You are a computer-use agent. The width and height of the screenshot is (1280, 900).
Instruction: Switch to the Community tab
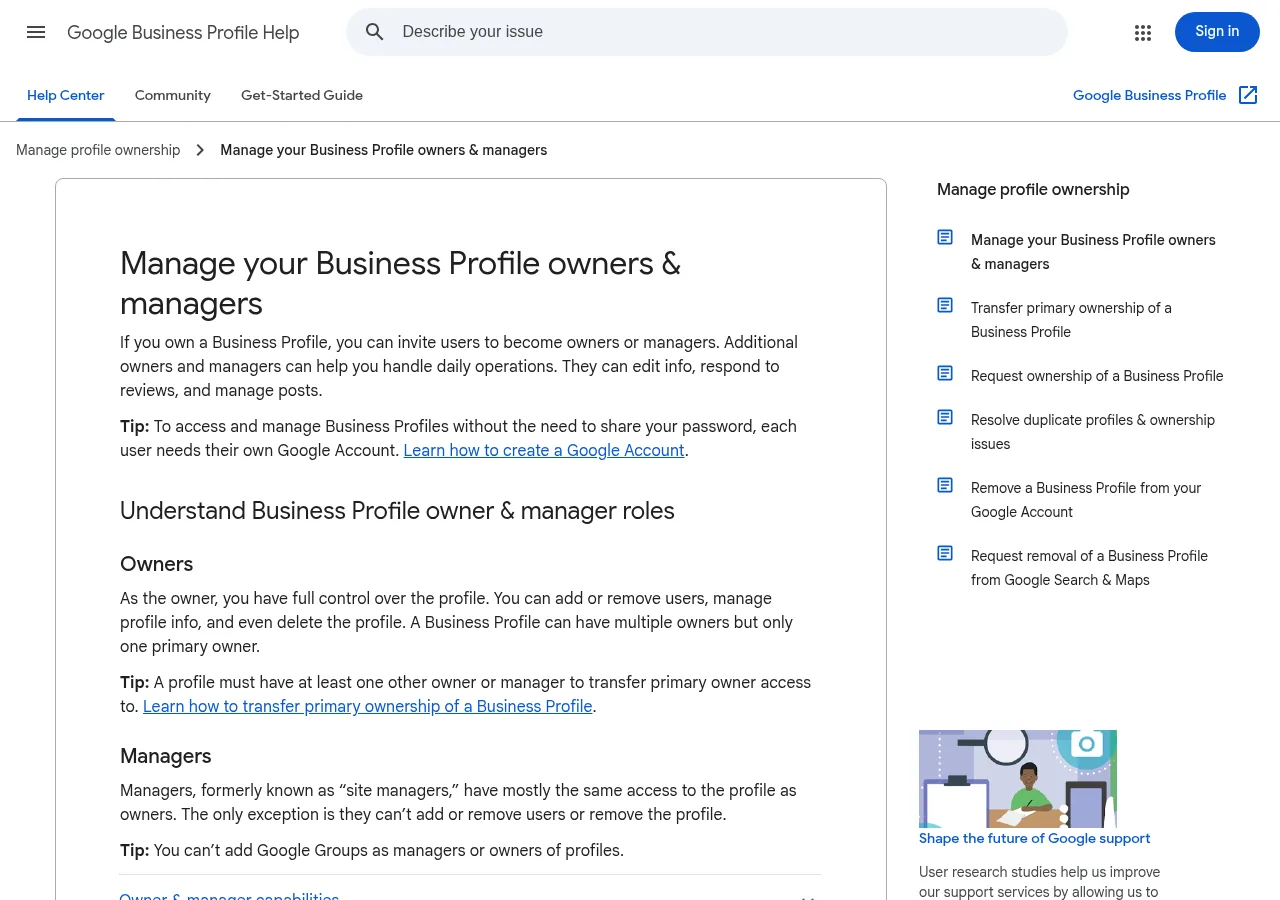(x=173, y=96)
